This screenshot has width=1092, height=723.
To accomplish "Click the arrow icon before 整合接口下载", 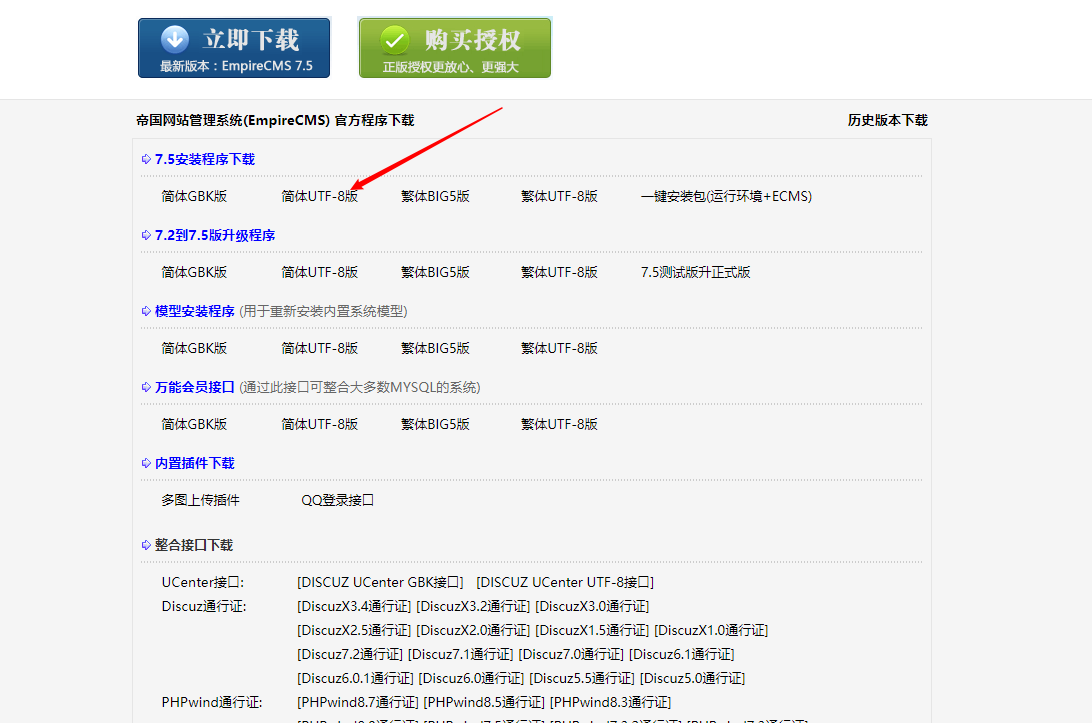I will point(147,543).
